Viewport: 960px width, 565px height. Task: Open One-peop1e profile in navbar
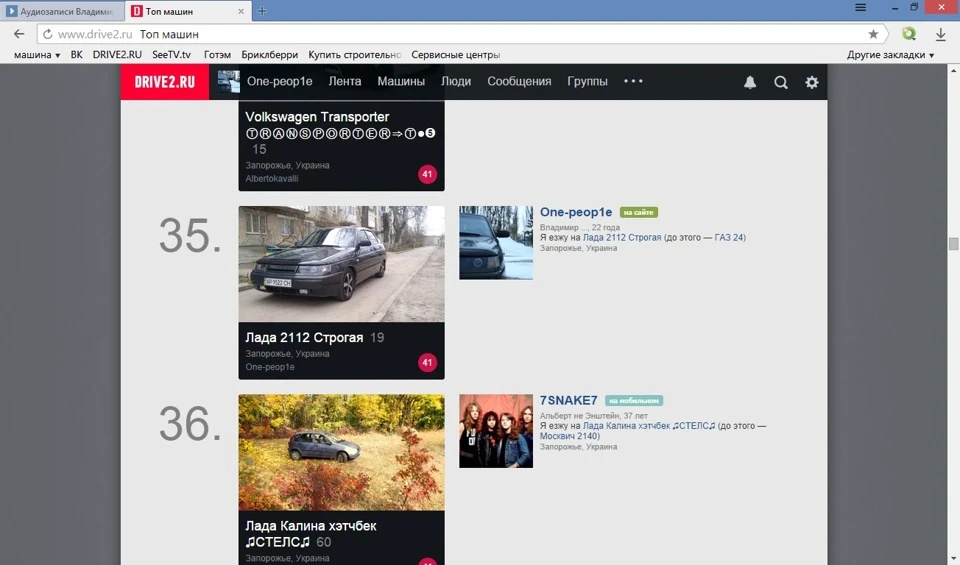coord(280,81)
